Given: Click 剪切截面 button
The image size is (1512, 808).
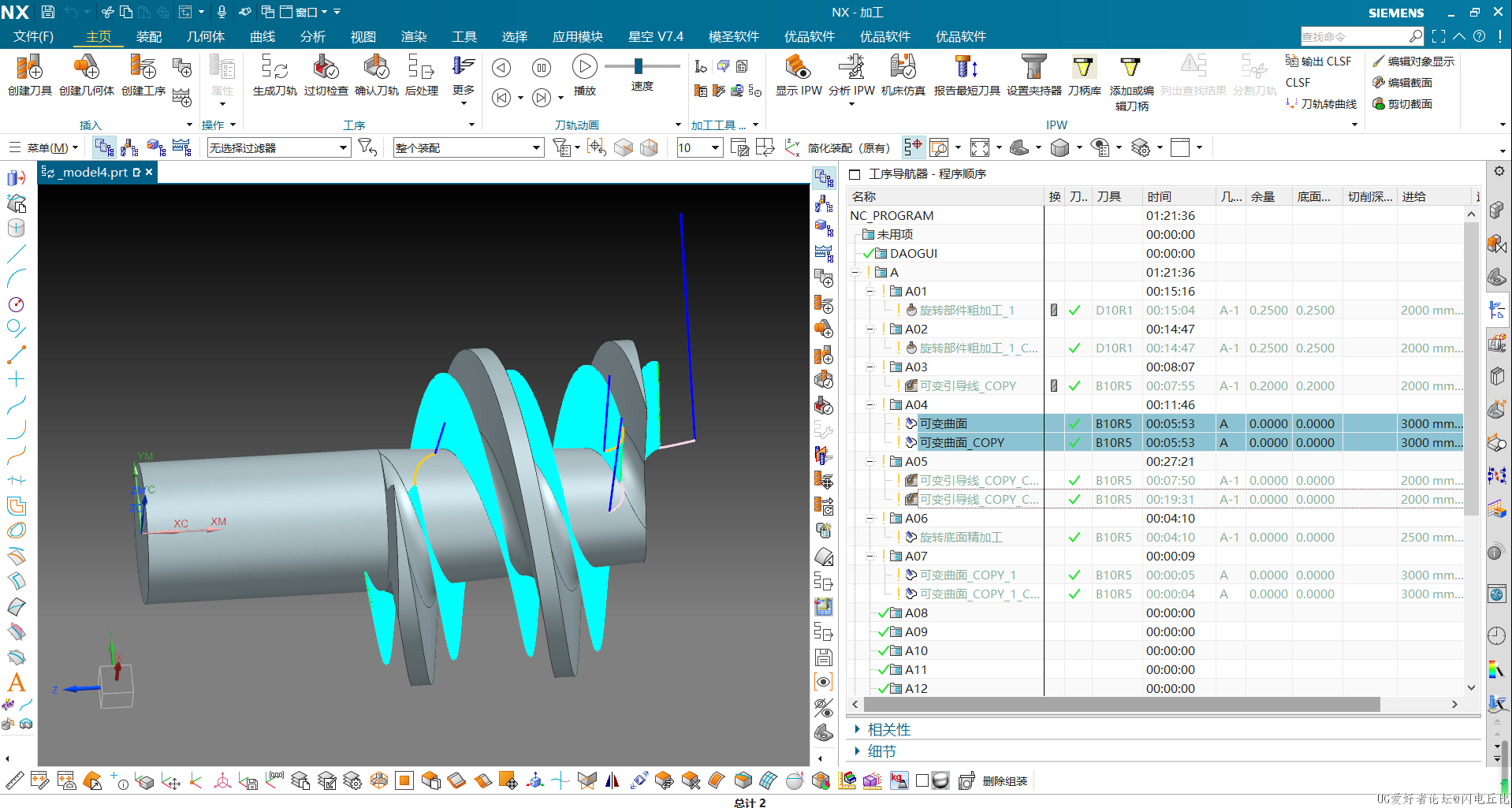Looking at the screenshot, I should click(x=1402, y=104).
